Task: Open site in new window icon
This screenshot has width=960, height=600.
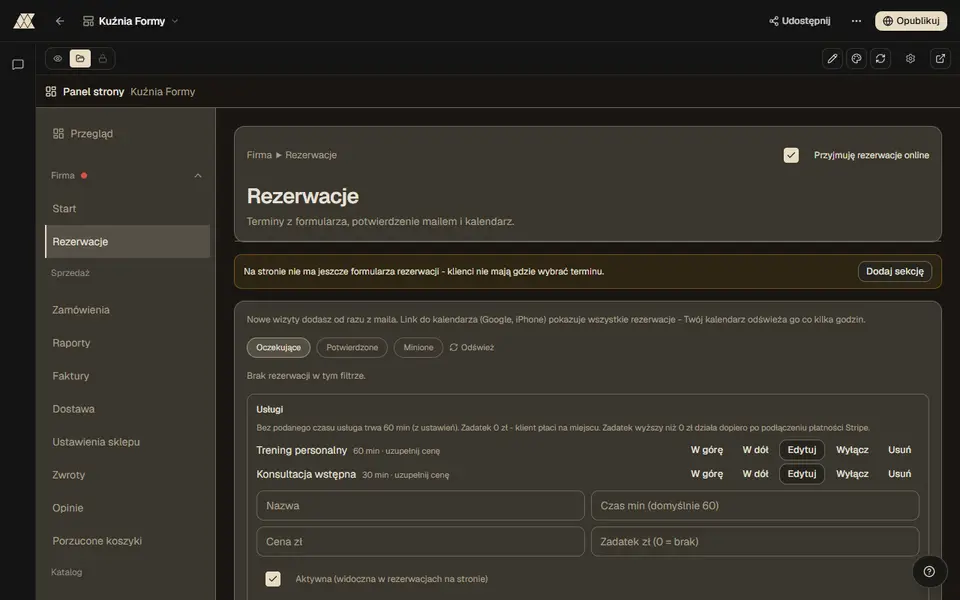Action: (x=940, y=59)
